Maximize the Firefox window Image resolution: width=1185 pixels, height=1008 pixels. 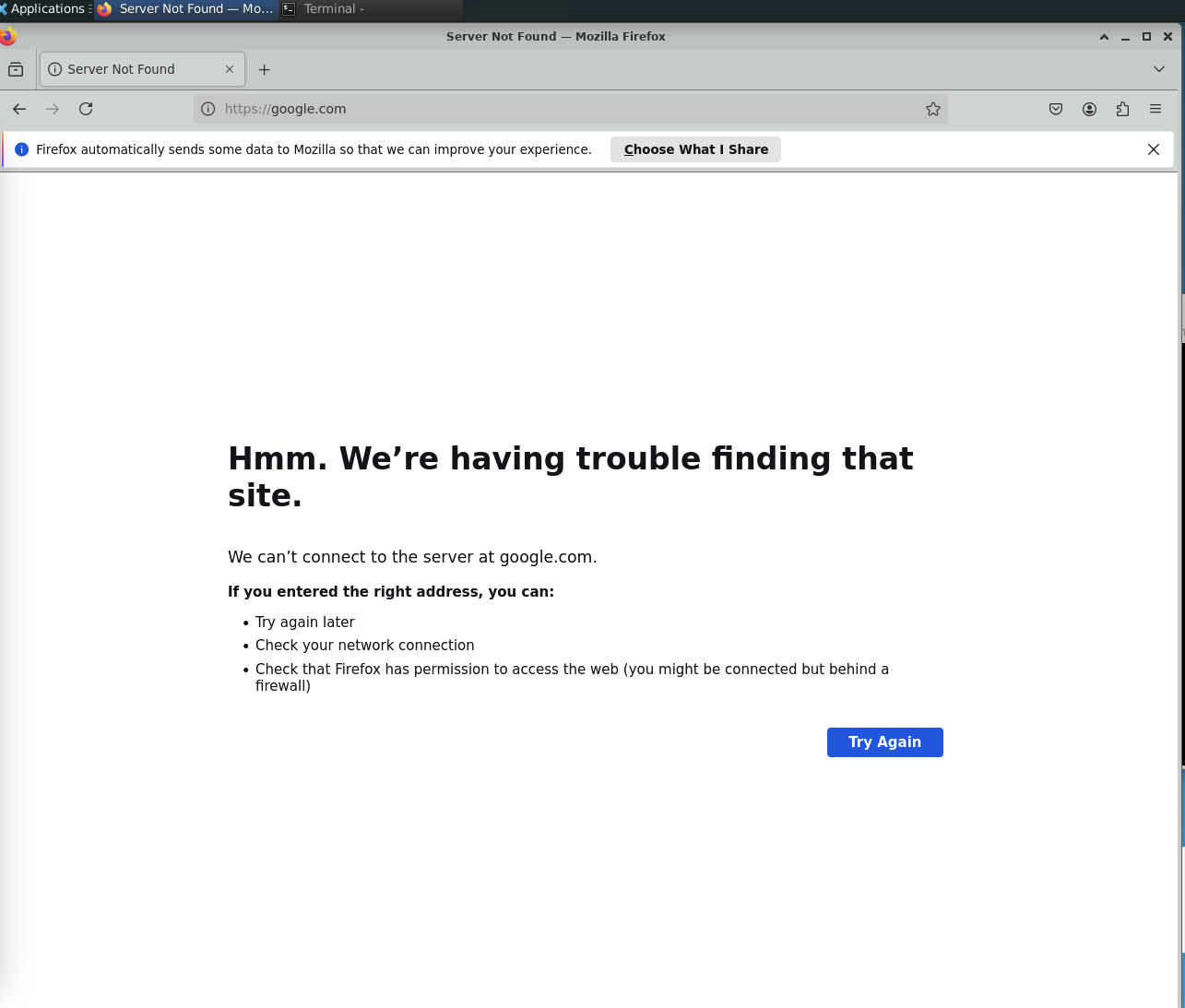[1146, 37]
